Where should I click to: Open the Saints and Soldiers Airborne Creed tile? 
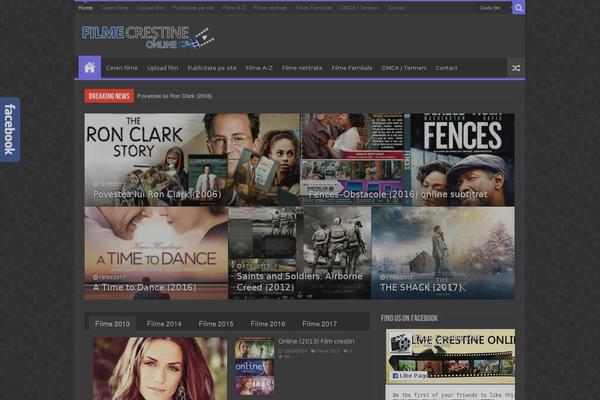click(x=300, y=253)
